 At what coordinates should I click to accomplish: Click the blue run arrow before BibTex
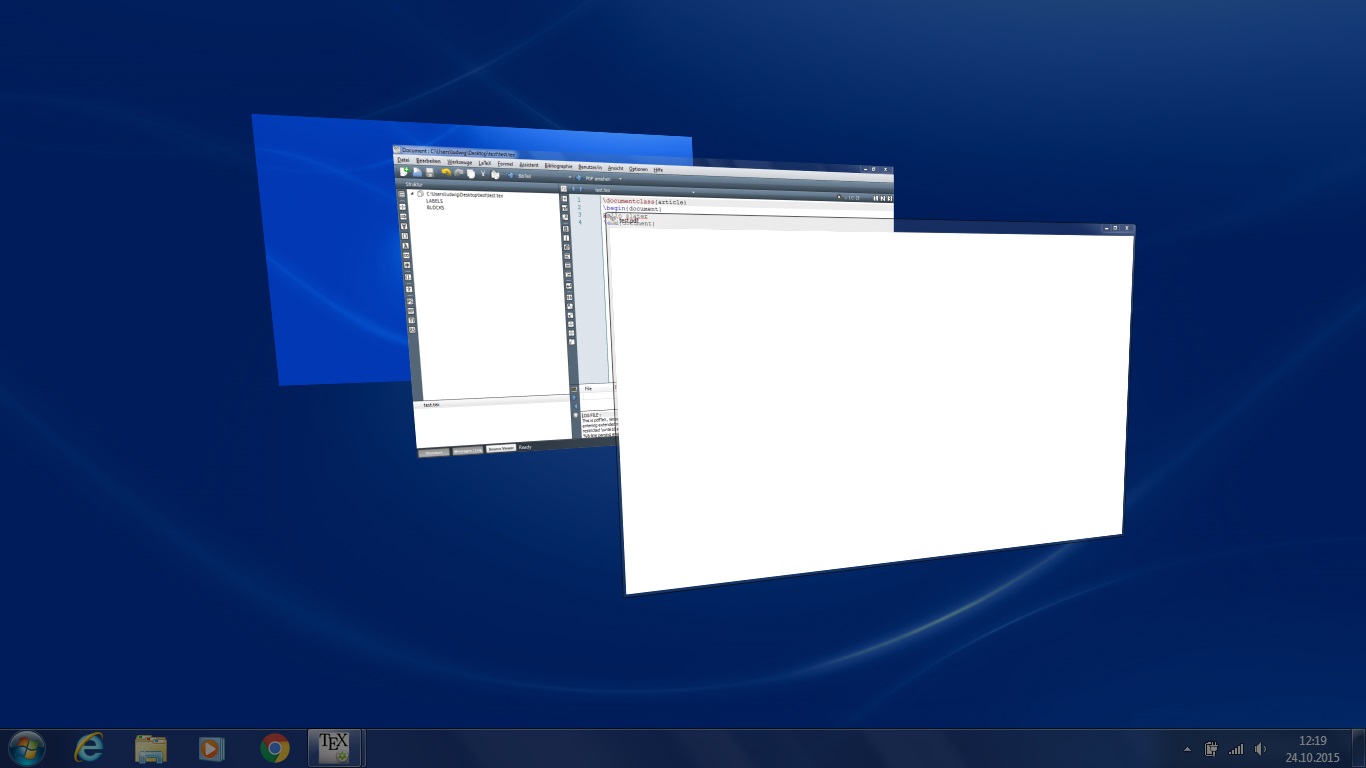click(510, 175)
